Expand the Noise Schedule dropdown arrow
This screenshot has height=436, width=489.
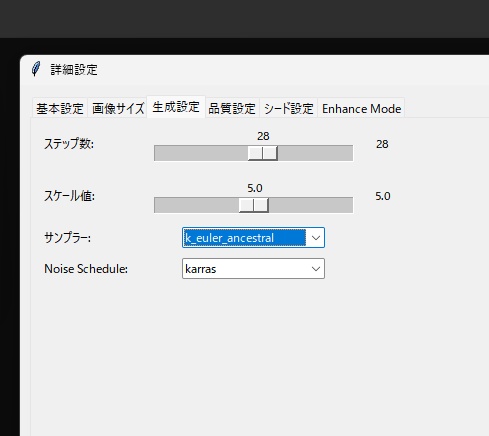pyautogui.click(x=316, y=269)
